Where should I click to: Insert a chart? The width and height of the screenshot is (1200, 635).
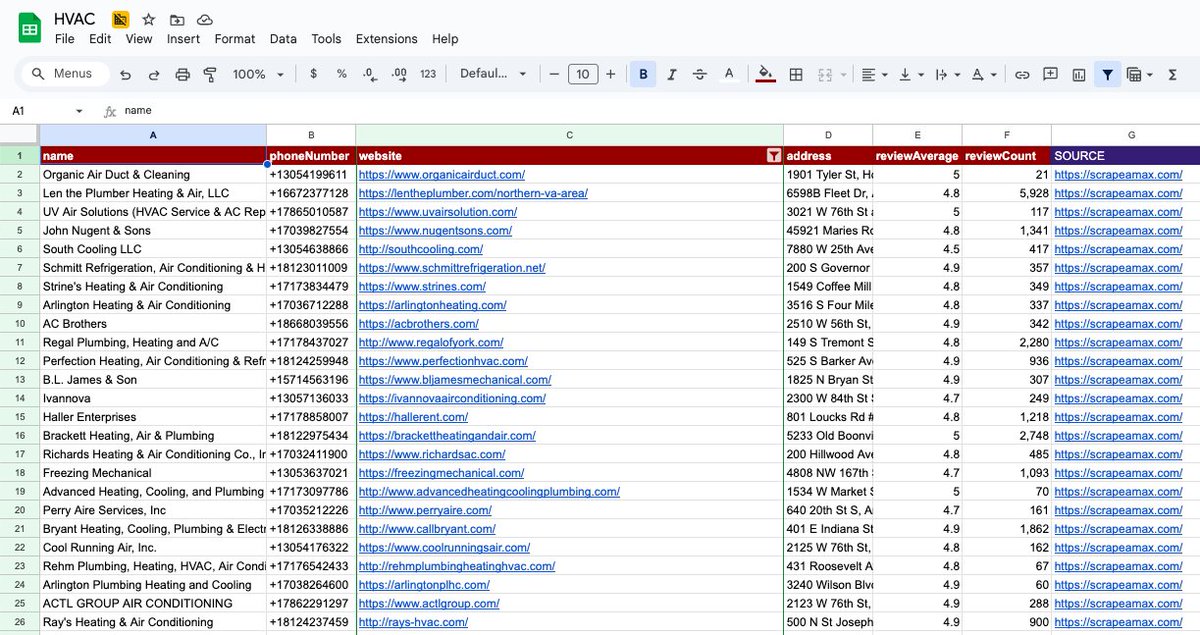pos(1079,74)
